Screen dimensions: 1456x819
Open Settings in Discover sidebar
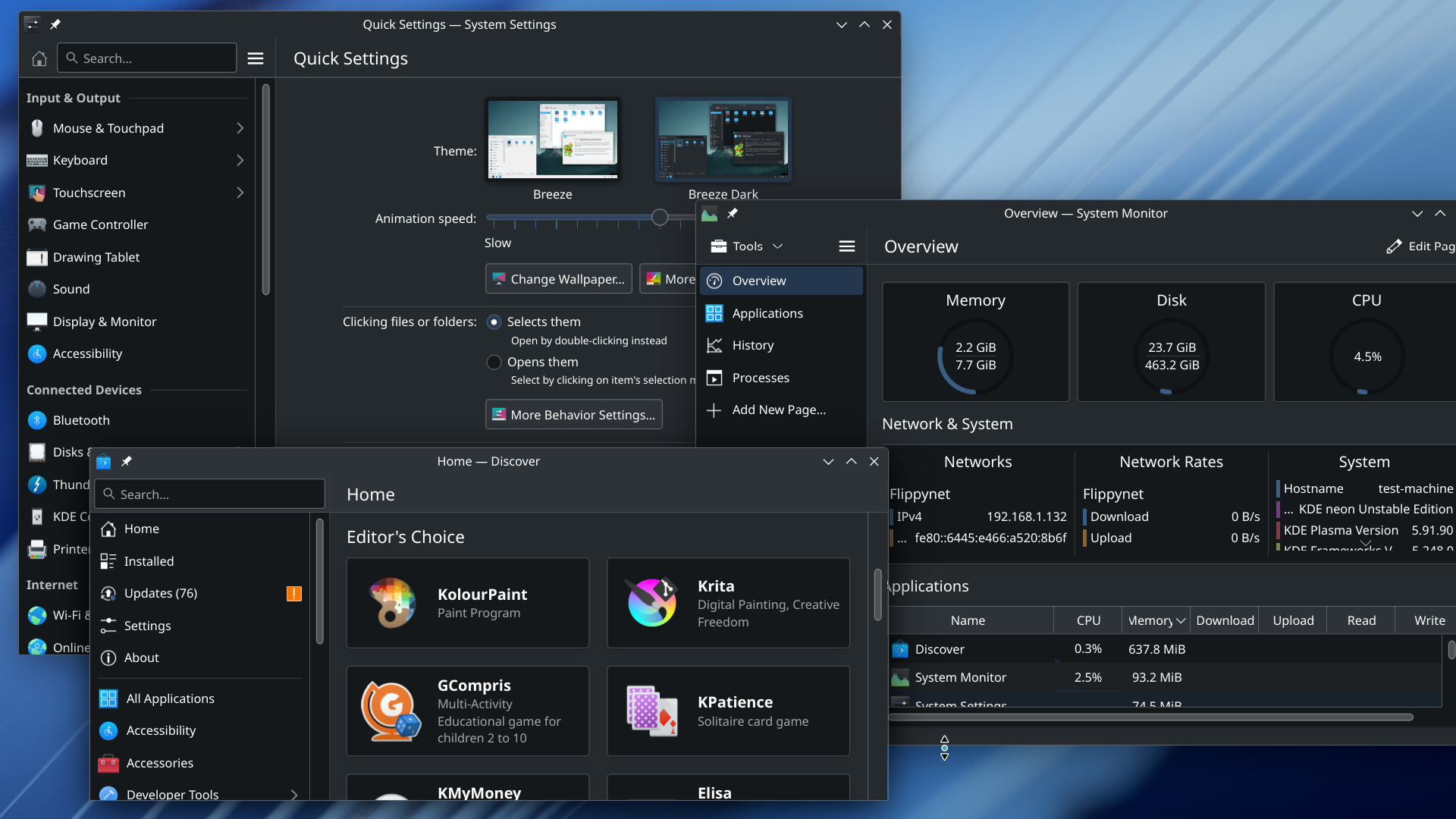pyautogui.click(x=201, y=626)
